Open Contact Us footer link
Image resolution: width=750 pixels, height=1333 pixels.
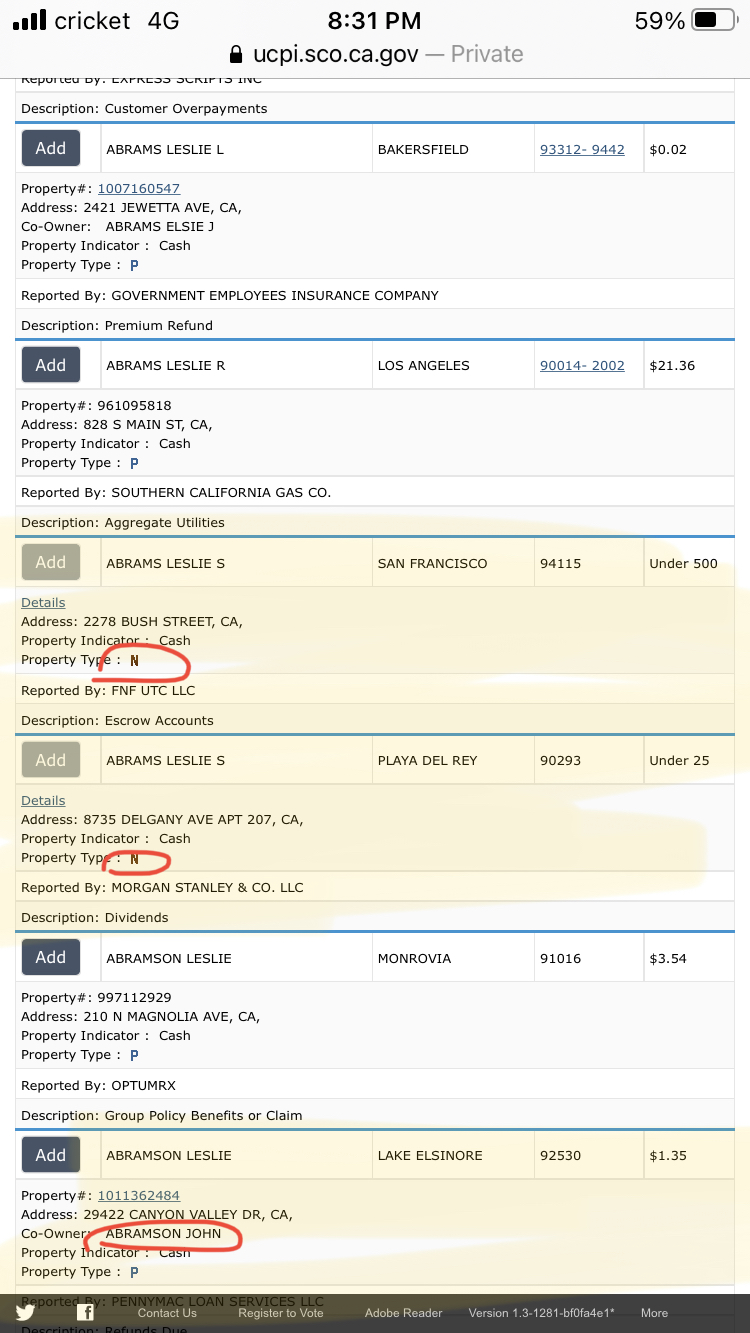coord(167,1313)
